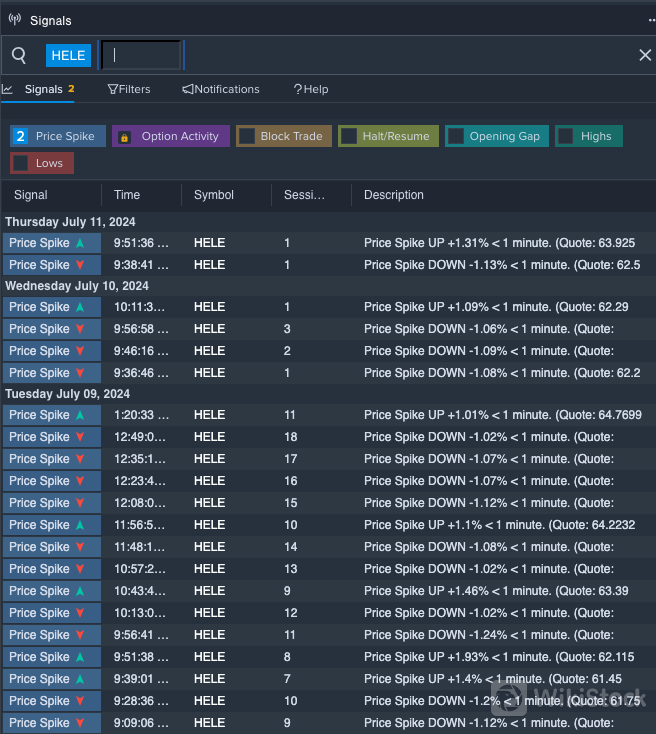Click the lock icon on Option Activity

point(124,137)
